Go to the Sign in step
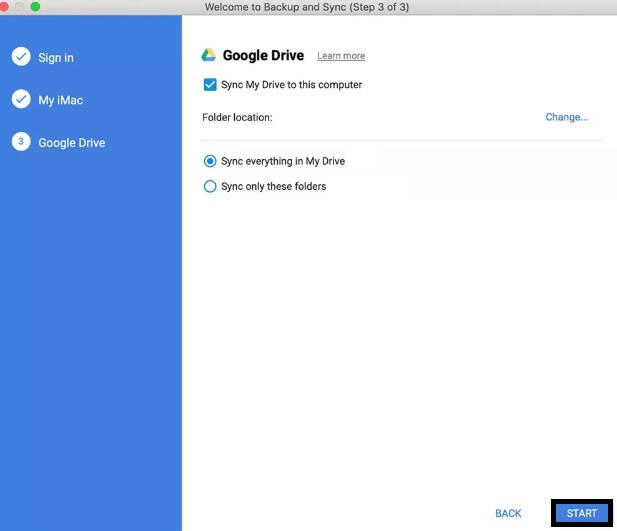Viewport: 617px width, 531px height. 56,58
